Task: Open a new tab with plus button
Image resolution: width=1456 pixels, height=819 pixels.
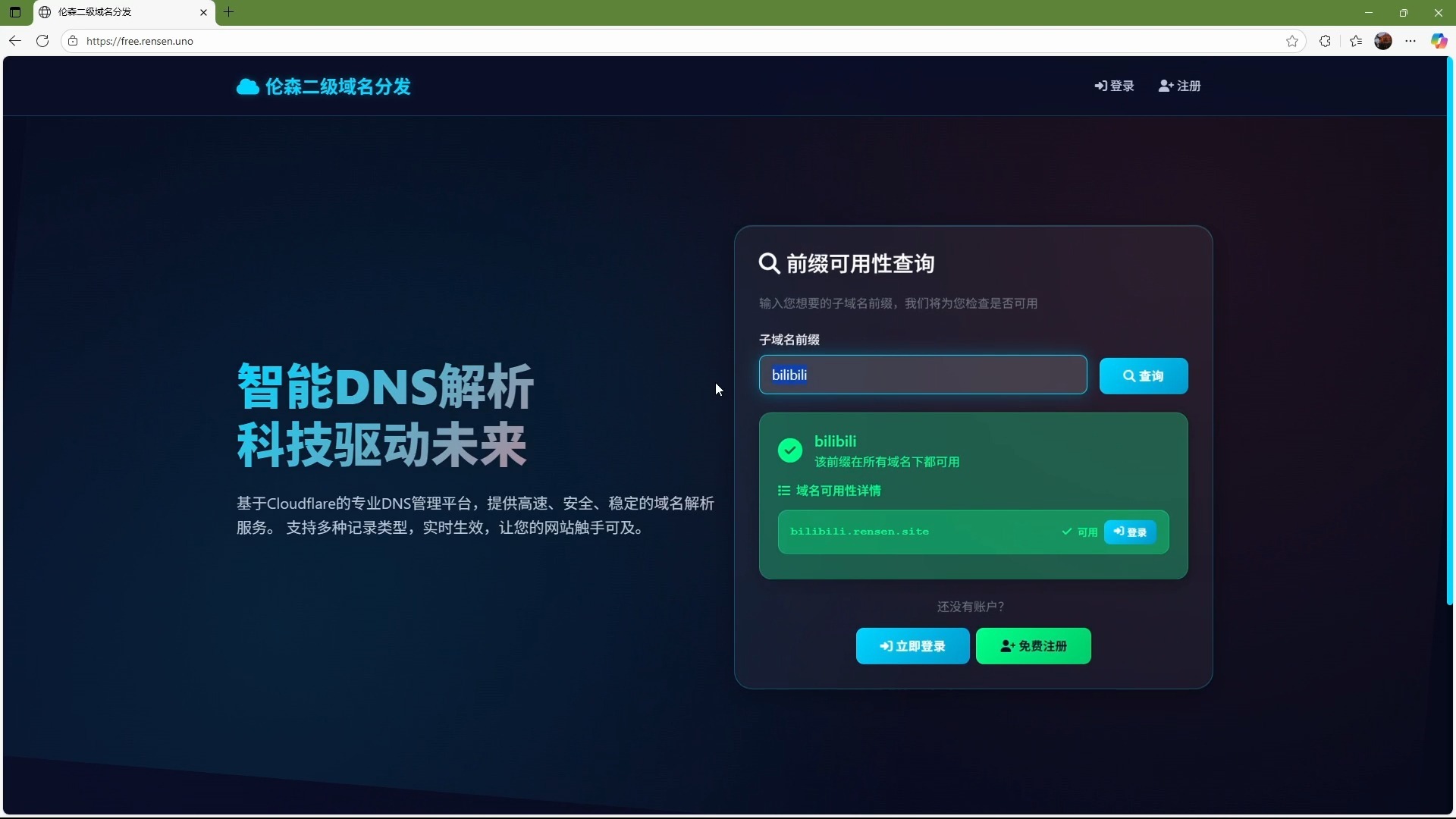Action: pos(229,12)
